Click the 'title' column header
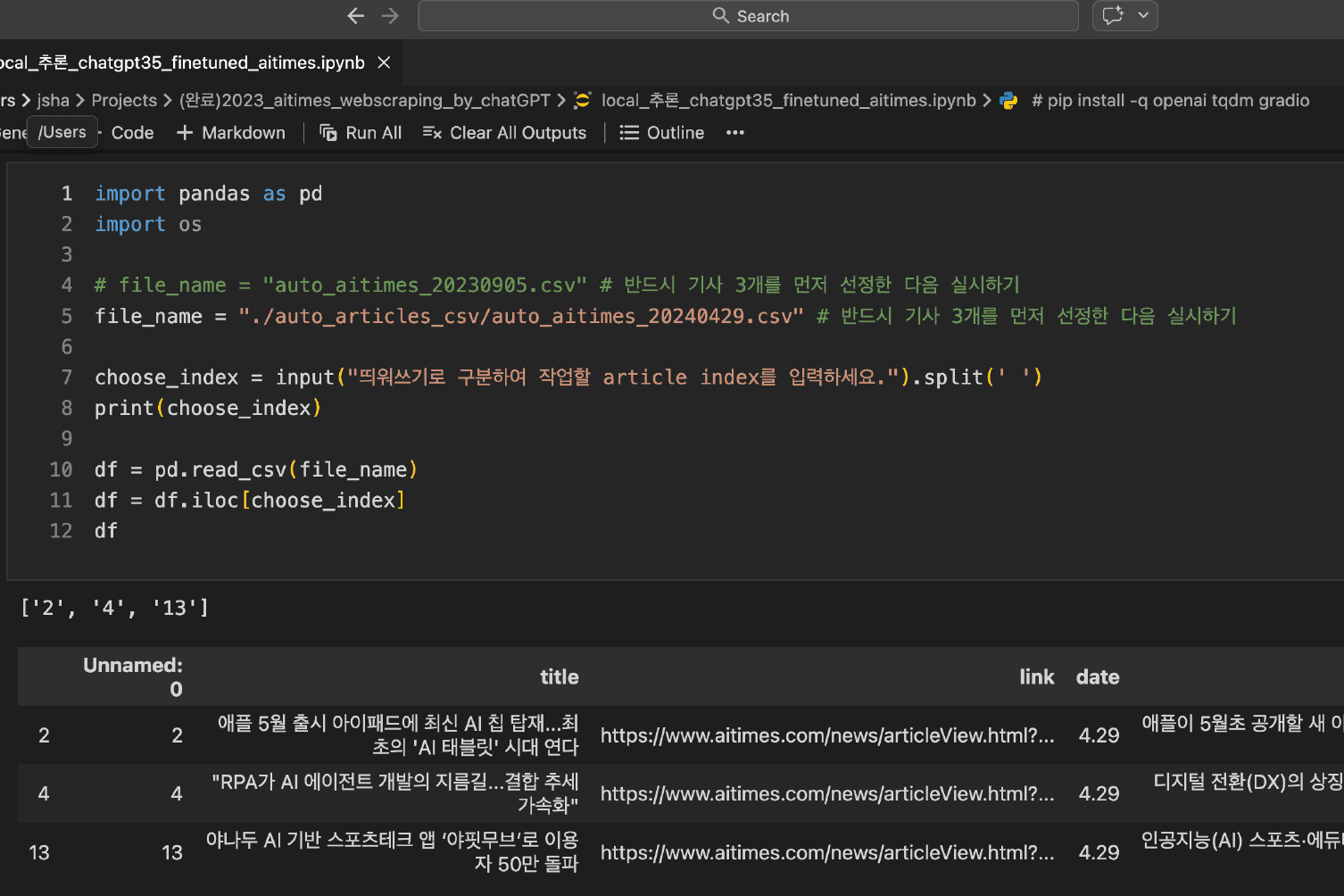Viewport: 1344px width, 896px height. [560, 677]
